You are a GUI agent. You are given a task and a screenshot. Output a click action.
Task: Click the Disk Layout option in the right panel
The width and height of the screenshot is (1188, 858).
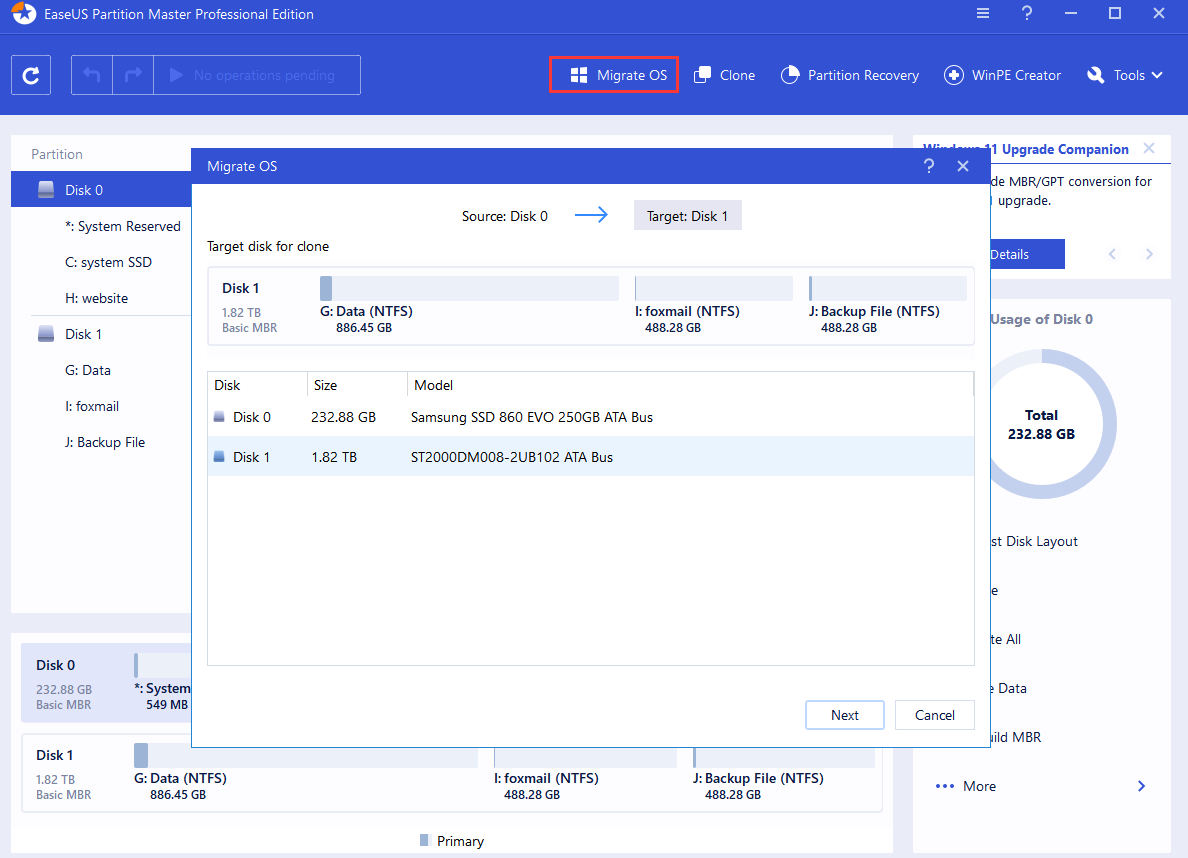pyautogui.click(x=1034, y=541)
